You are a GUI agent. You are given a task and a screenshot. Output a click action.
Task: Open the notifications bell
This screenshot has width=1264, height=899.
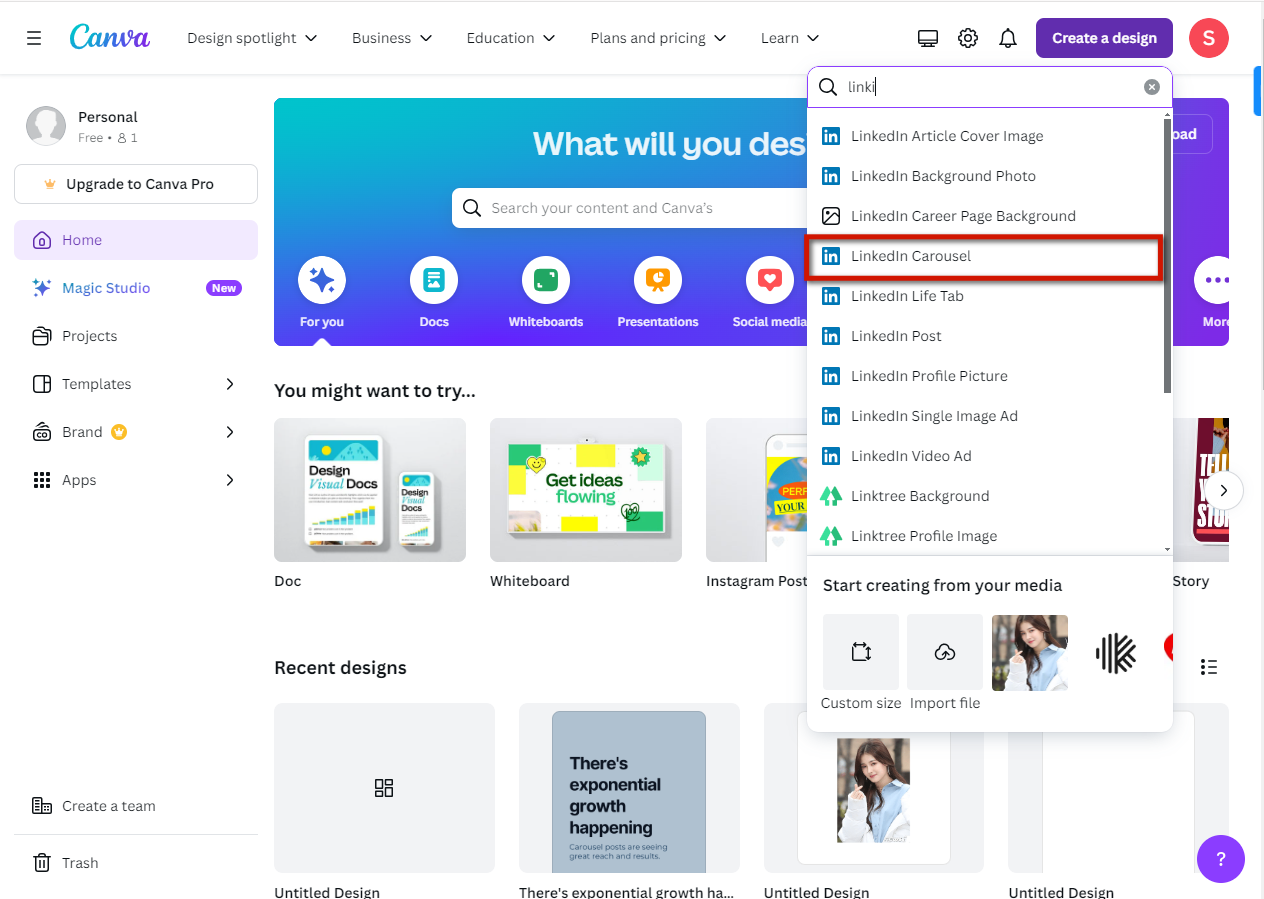(1008, 38)
